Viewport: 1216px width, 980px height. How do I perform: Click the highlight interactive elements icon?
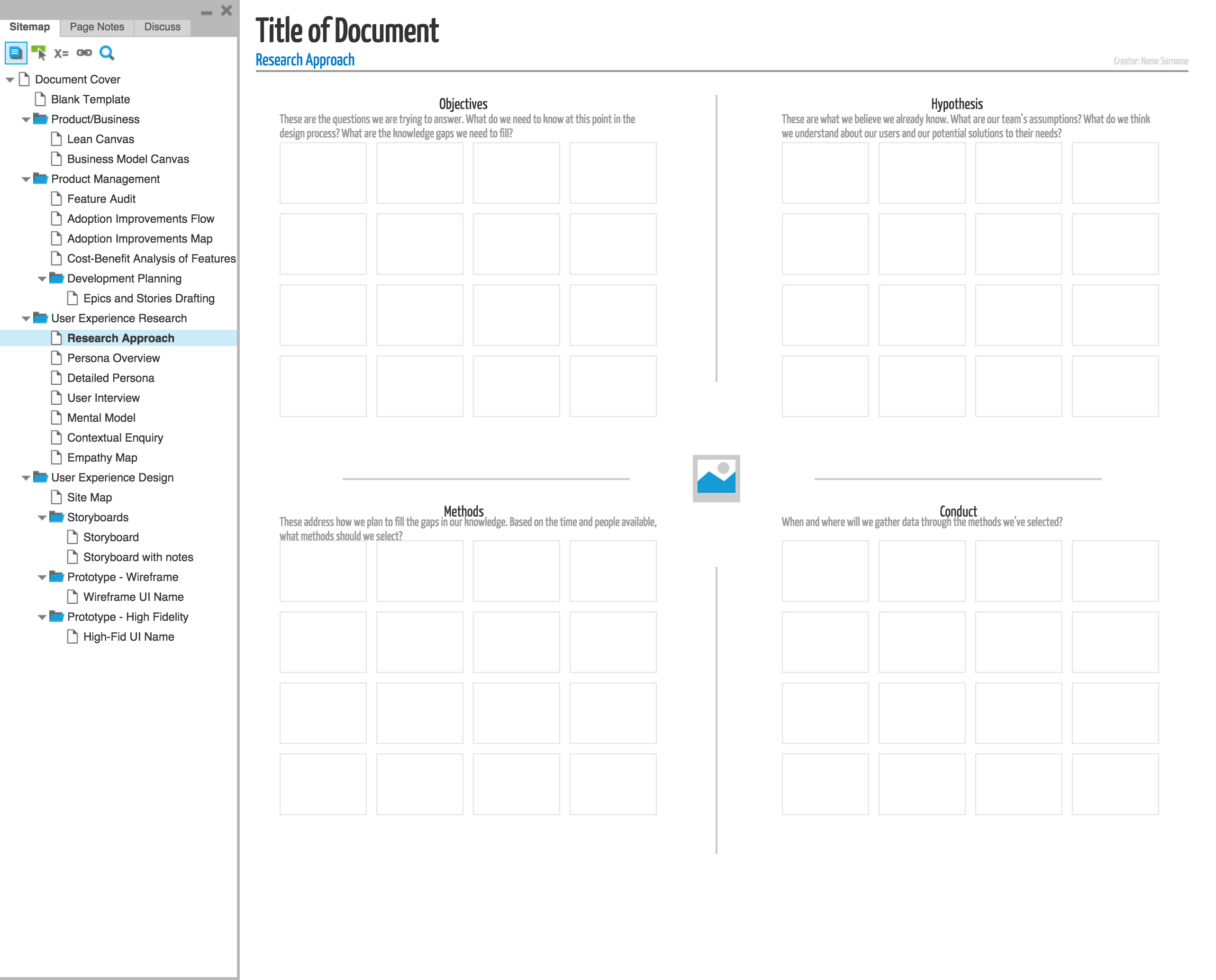(x=39, y=53)
